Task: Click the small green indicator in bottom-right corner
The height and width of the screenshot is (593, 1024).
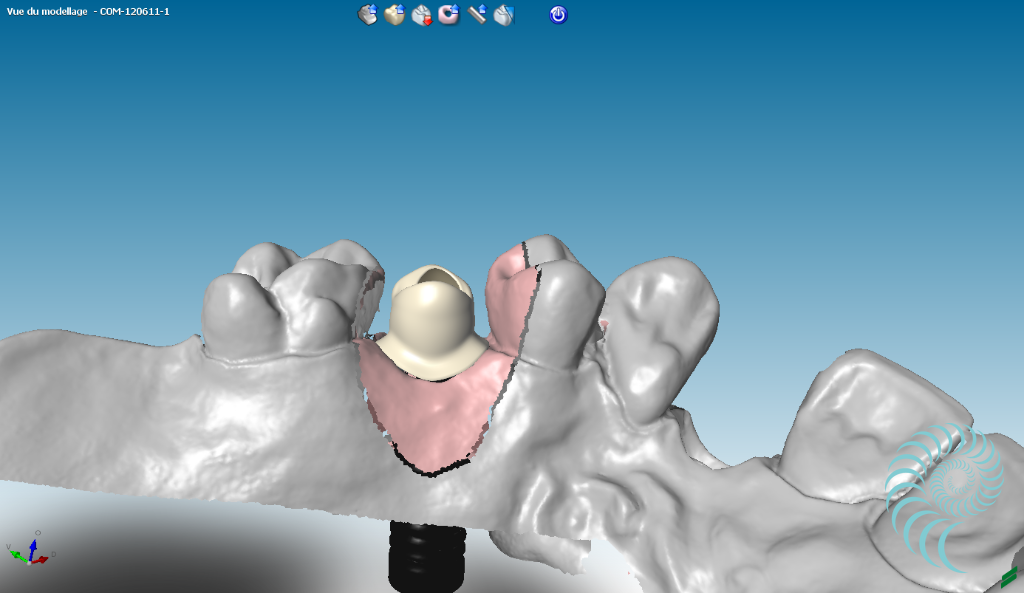Action: tap(1008, 577)
